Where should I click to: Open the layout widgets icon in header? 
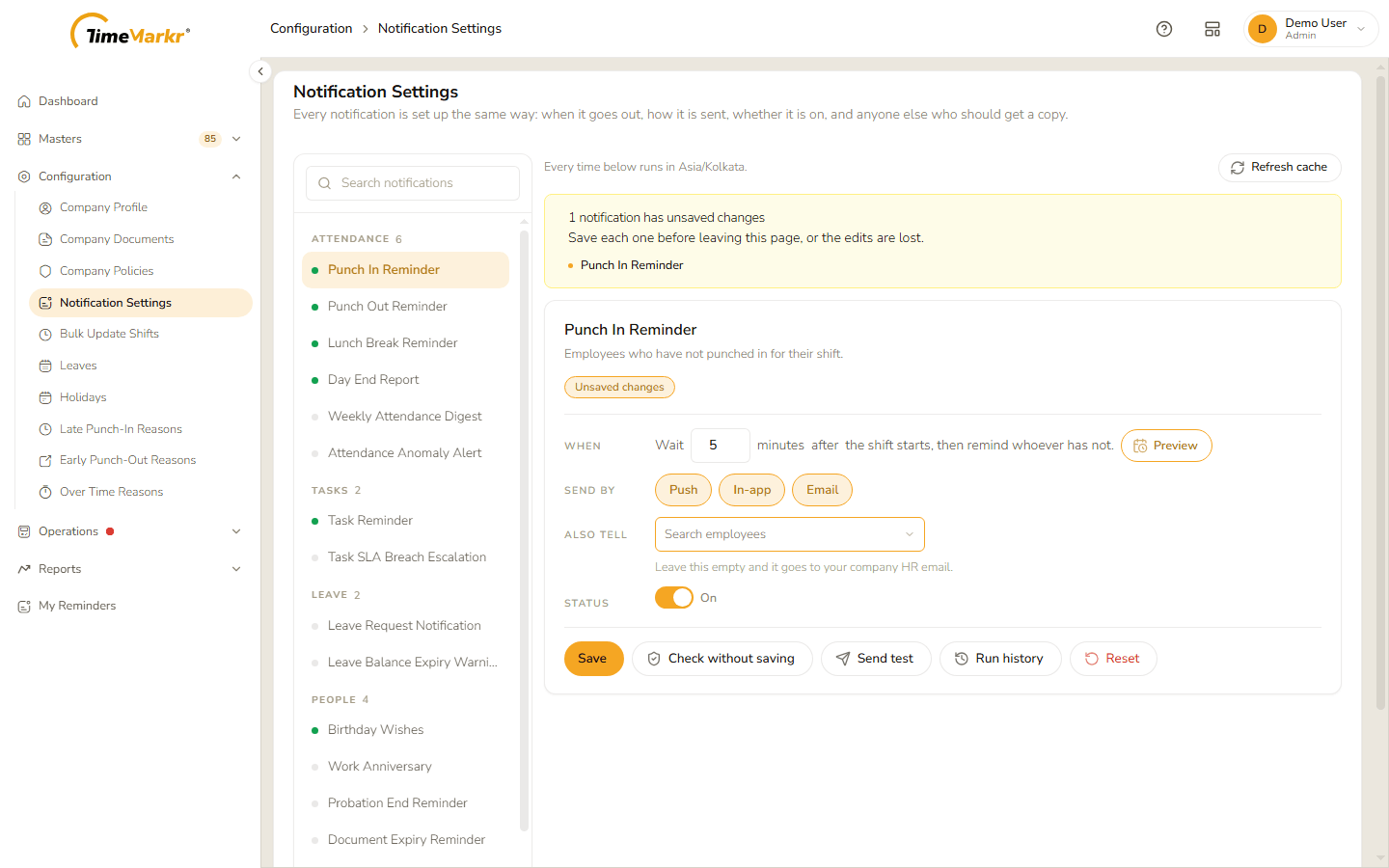[x=1212, y=29]
